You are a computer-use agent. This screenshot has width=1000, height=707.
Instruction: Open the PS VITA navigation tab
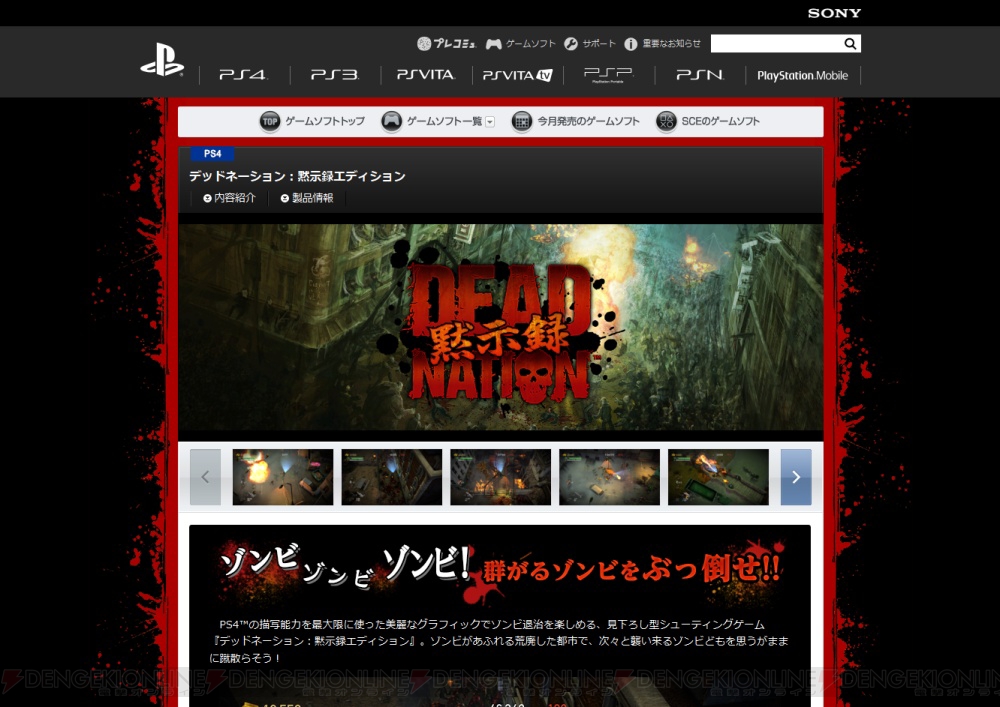(x=426, y=75)
